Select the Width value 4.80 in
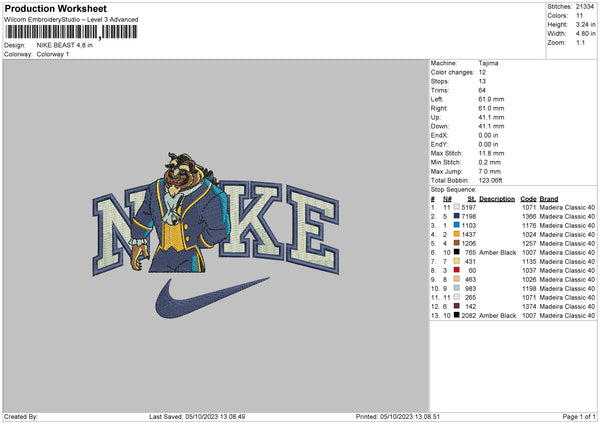 pyautogui.click(x=585, y=34)
